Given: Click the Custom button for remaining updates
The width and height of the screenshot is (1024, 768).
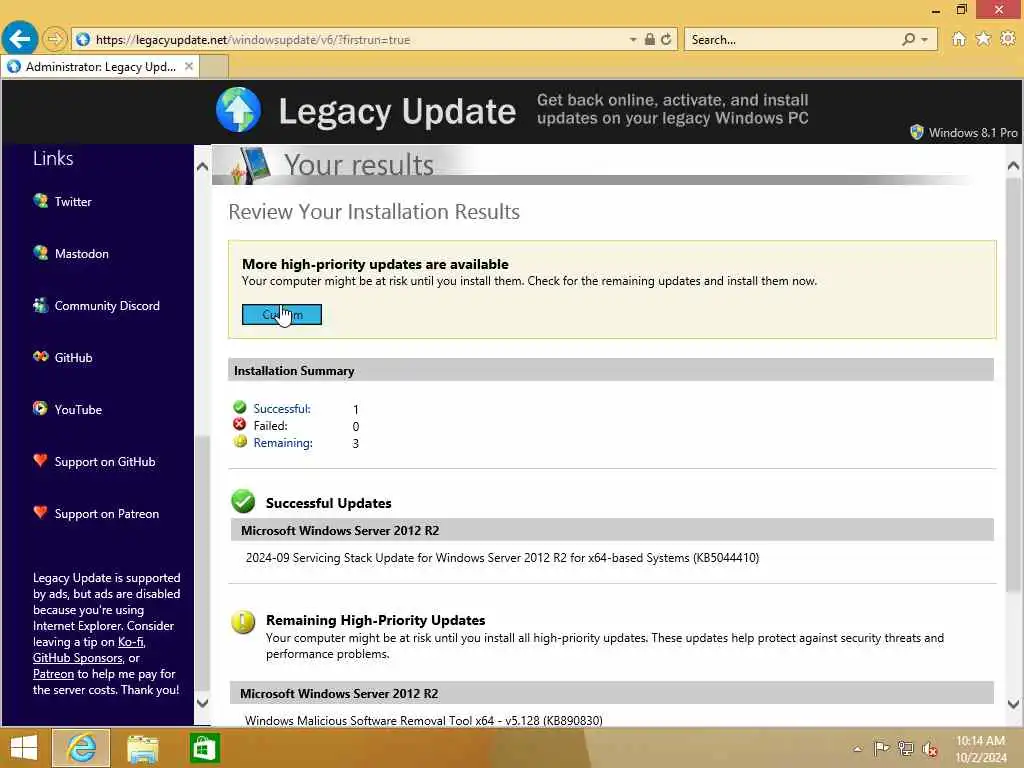Looking at the screenshot, I should 281,315.
